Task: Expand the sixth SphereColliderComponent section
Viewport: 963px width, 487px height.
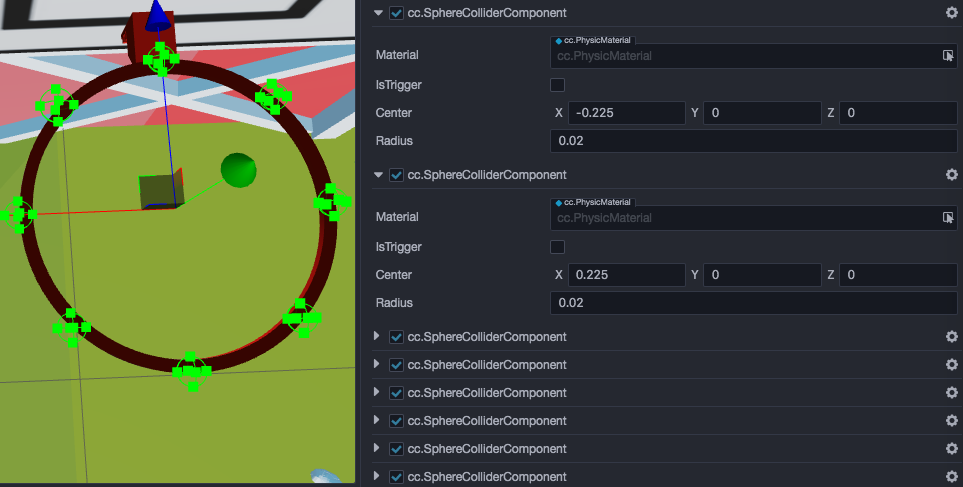Action: (x=377, y=420)
